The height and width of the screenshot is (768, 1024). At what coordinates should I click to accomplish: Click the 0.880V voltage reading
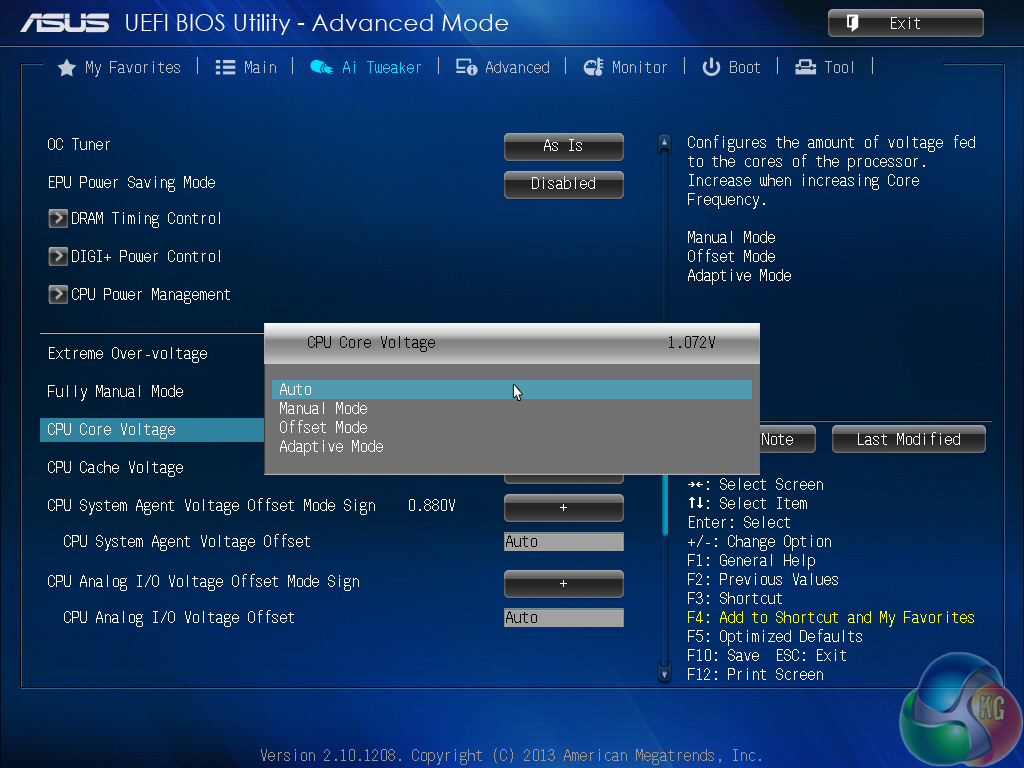tap(431, 505)
